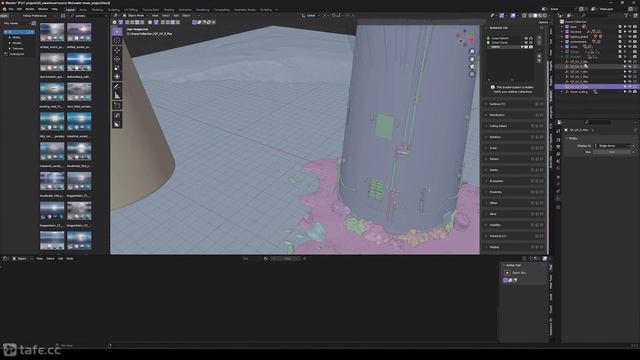Screen dimensions: 640x360
Task: Open the Window menu
Action: pyautogui.click(x=43, y=9)
